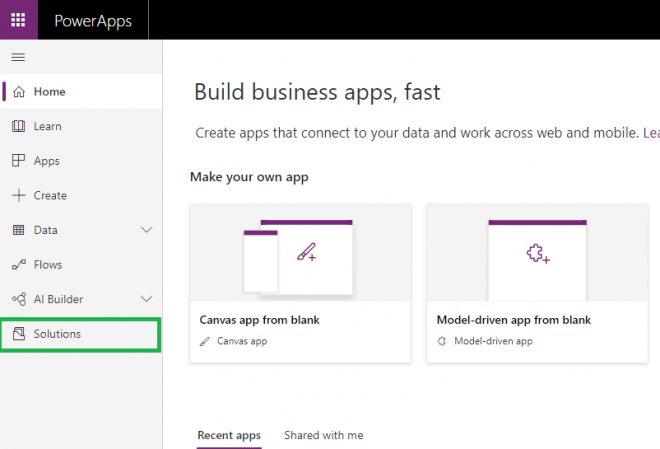660x449 pixels.
Task: Click the canvas app preview thumbnail
Action: pyautogui.click(x=299, y=256)
